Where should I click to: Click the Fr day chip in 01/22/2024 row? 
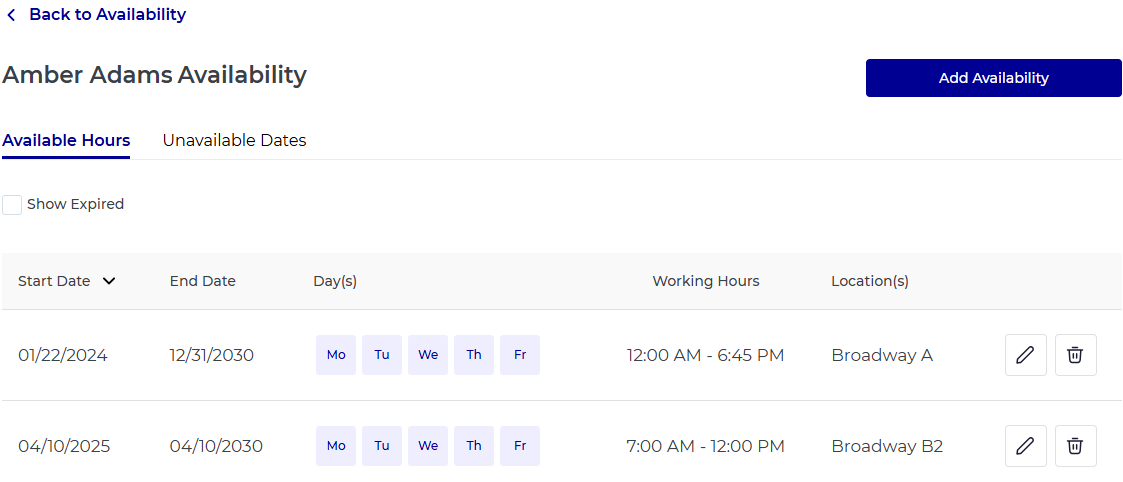pos(520,355)
